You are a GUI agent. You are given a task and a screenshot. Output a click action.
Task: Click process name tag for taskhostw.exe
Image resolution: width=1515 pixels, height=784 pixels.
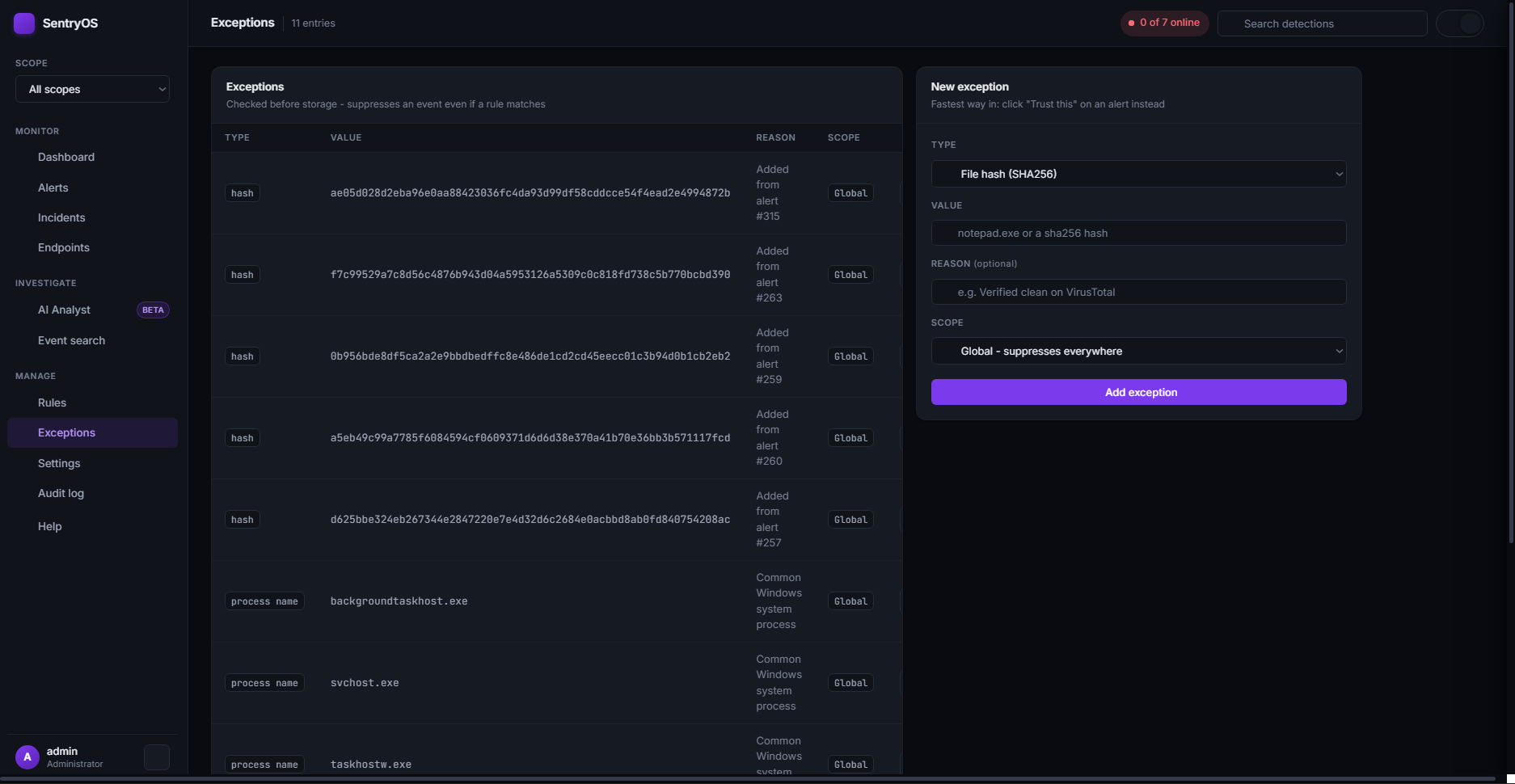click(x=264, y=765)
